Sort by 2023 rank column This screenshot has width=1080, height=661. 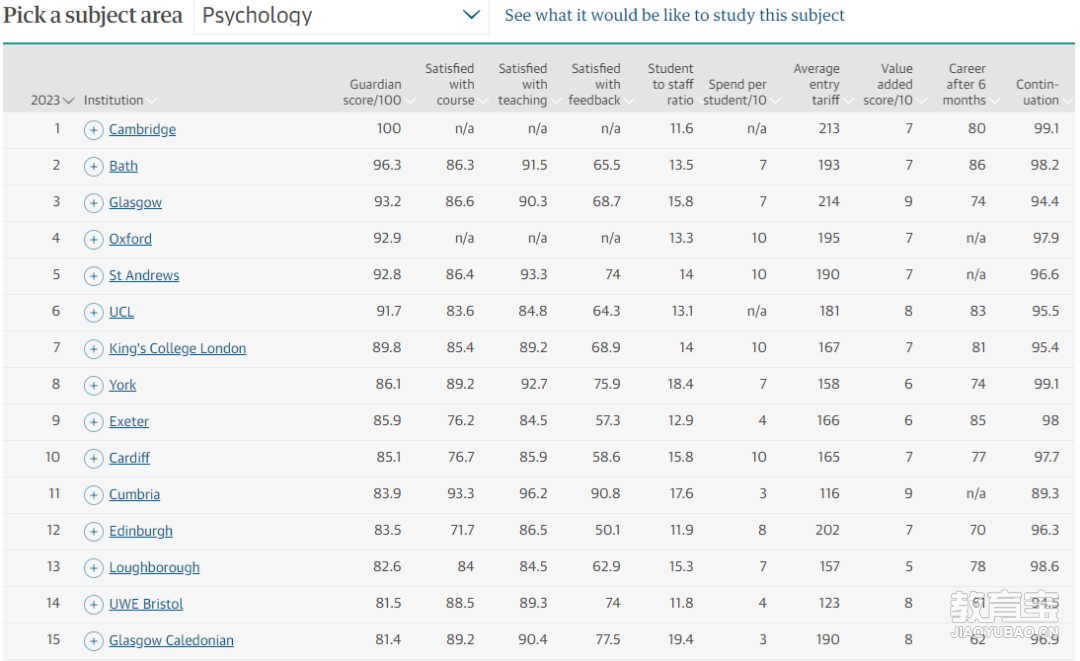click(x=52, y=100)
